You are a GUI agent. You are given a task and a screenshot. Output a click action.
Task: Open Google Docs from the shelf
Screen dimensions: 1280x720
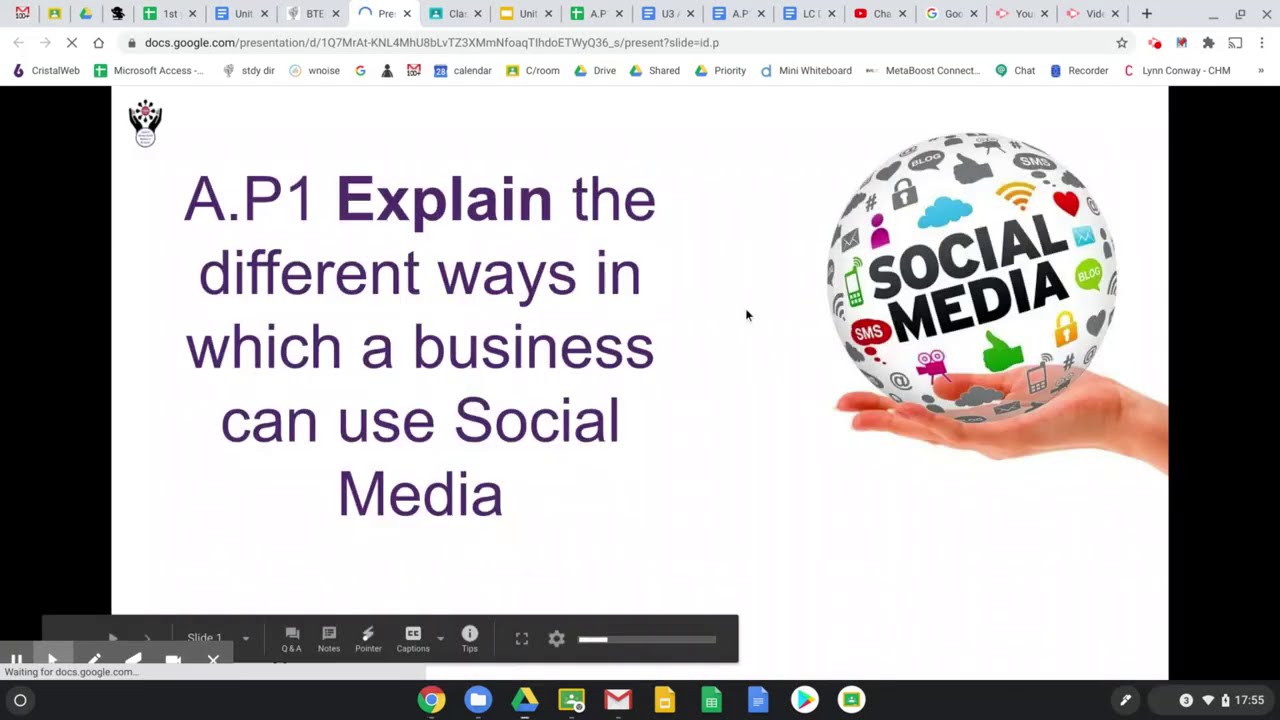coord(758,700)
